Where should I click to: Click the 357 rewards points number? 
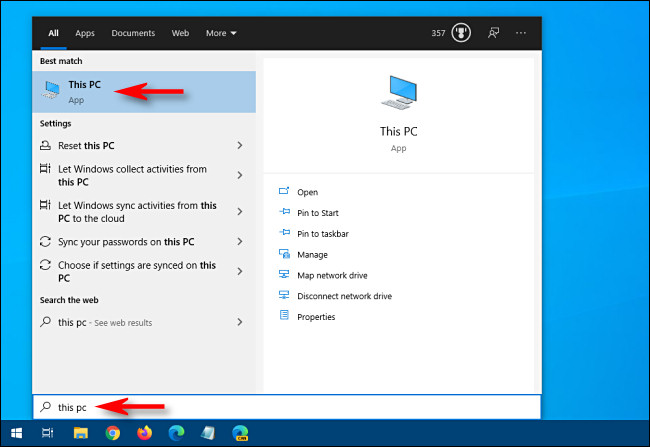438,33
